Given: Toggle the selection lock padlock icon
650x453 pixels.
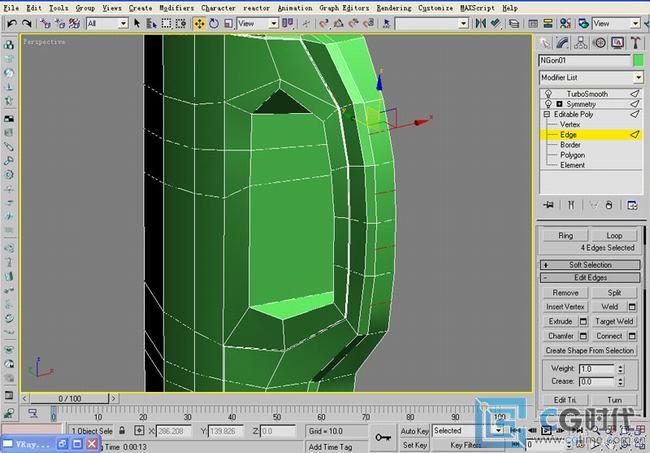Looking at the screenshot, I should [122, 431].
